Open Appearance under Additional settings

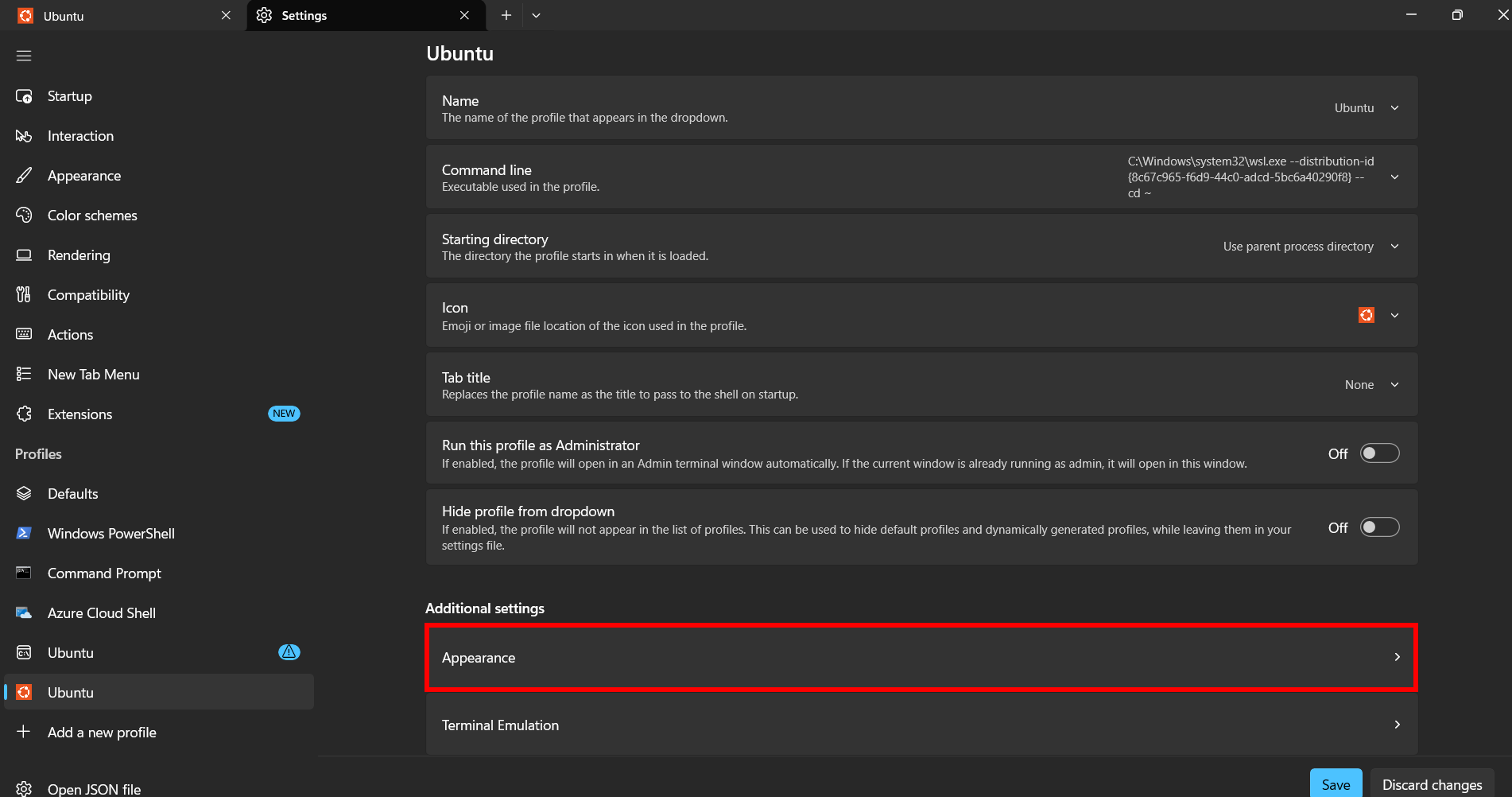(x=921, y=658)
